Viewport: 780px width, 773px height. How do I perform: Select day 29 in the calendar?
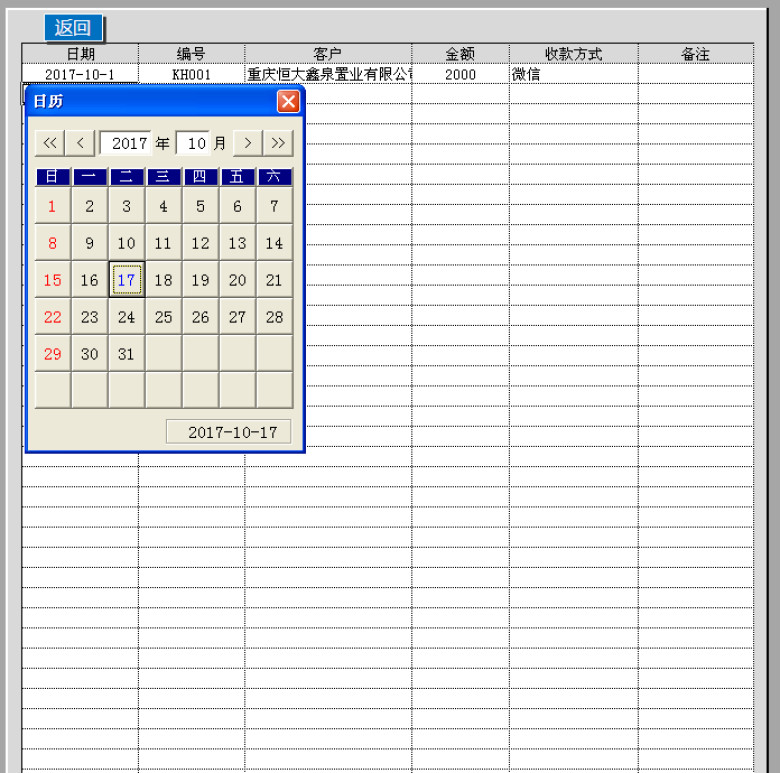pyautogui.click(x=52, y=353)
